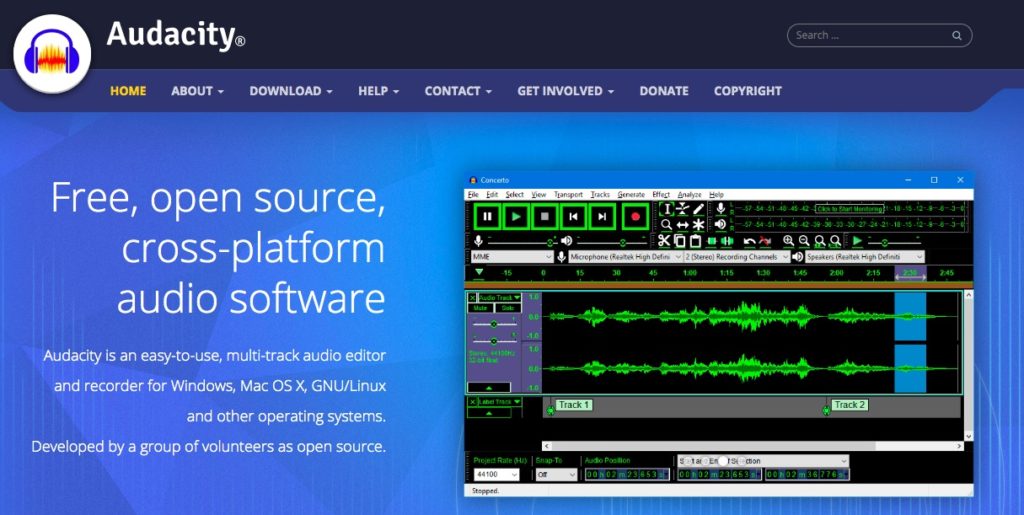Open the Project Rate 44100 dropdown
Viewport: 1024px width, 515px height.
(496, 475)
